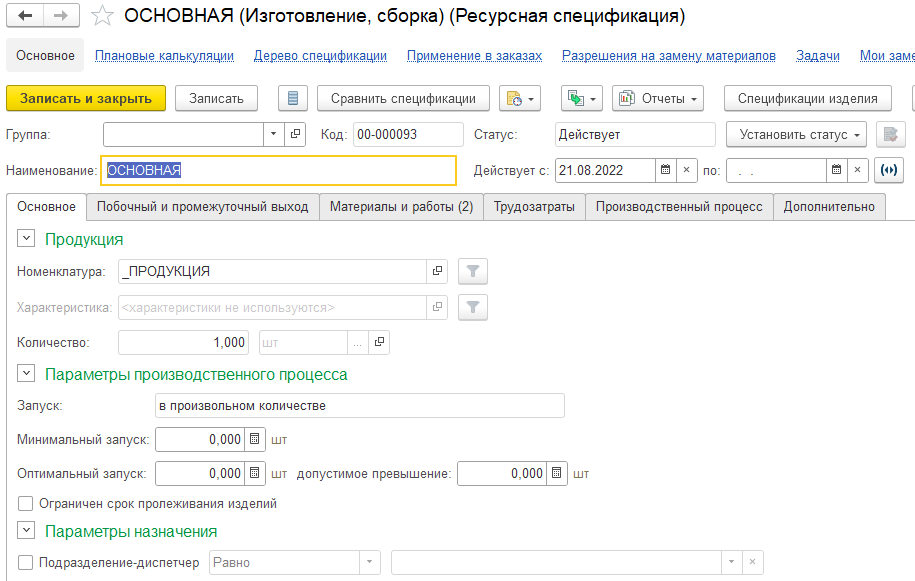Open the list icon next to Записать

[x=292, y=99]
